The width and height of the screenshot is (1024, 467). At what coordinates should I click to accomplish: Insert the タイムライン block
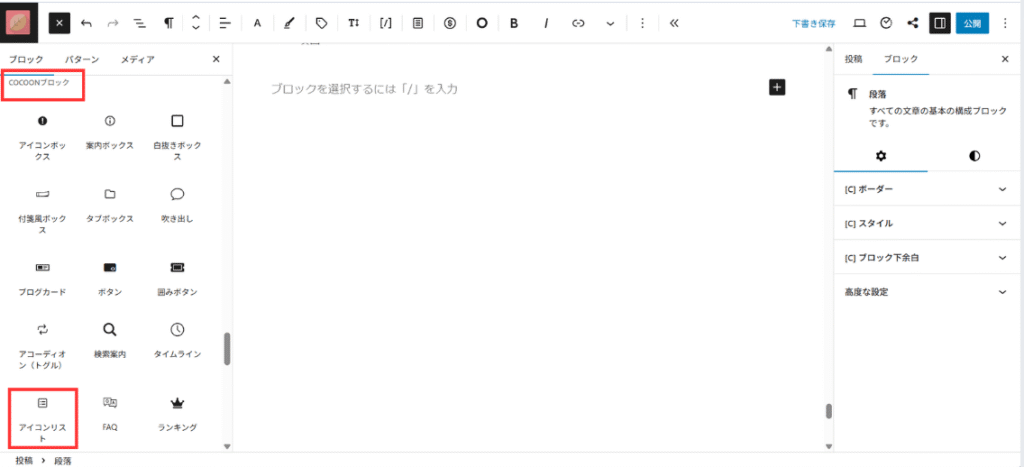pos(177,340)
